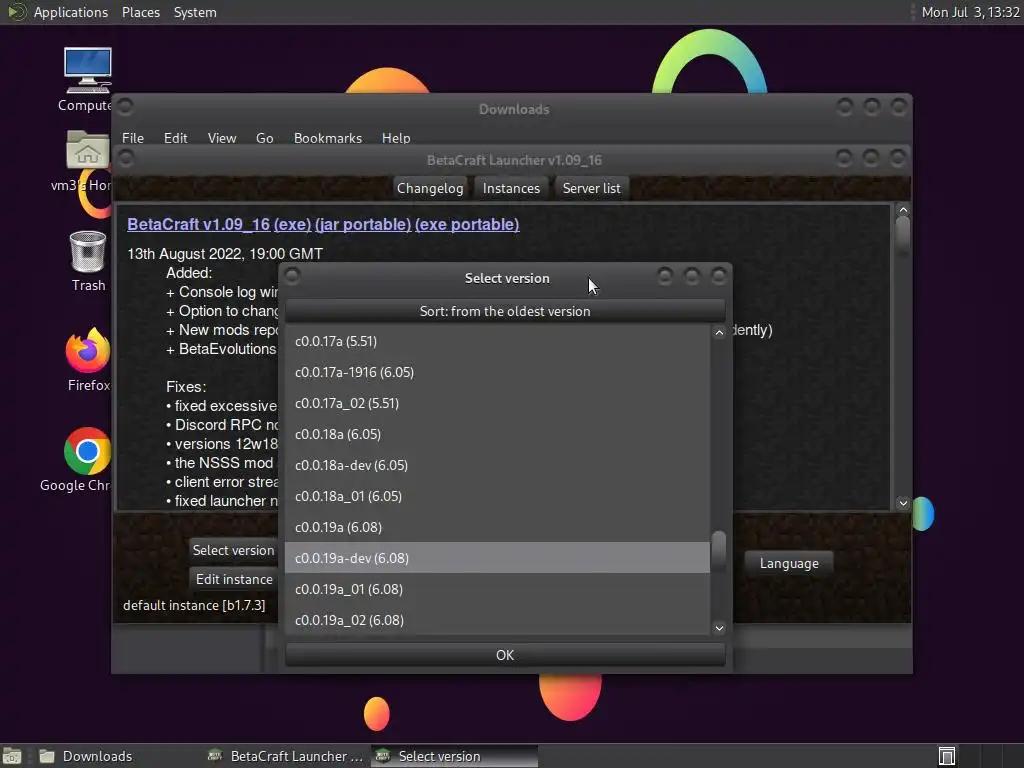This screenshot has width=1024, height=768.
Task: Click Select version button in launcher
Action: pyautogui.click(x=233, y=550)
